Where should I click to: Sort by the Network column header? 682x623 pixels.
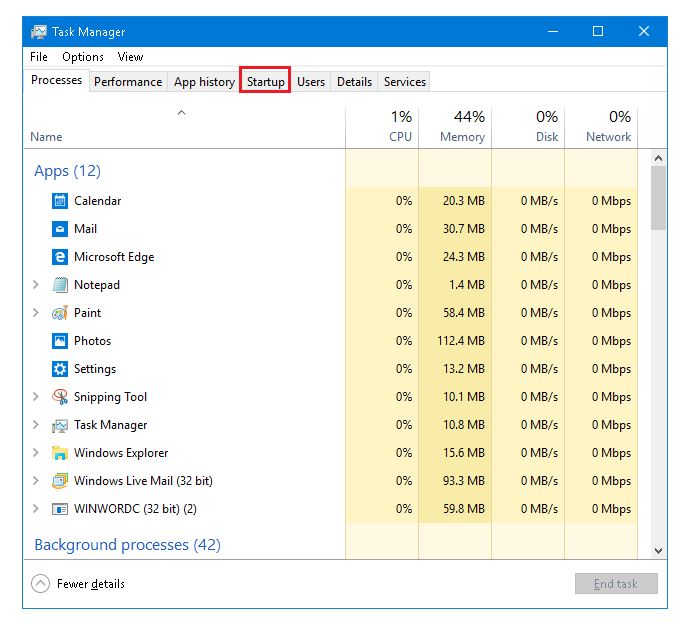point(601,127)
